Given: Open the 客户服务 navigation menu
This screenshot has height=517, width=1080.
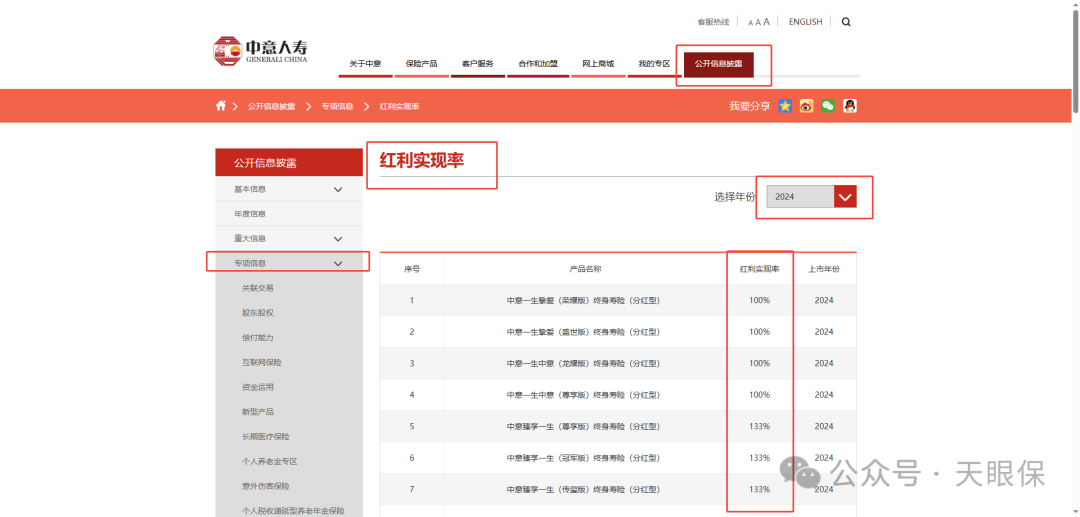Looking at the screenshot, I should coord(477,64).
